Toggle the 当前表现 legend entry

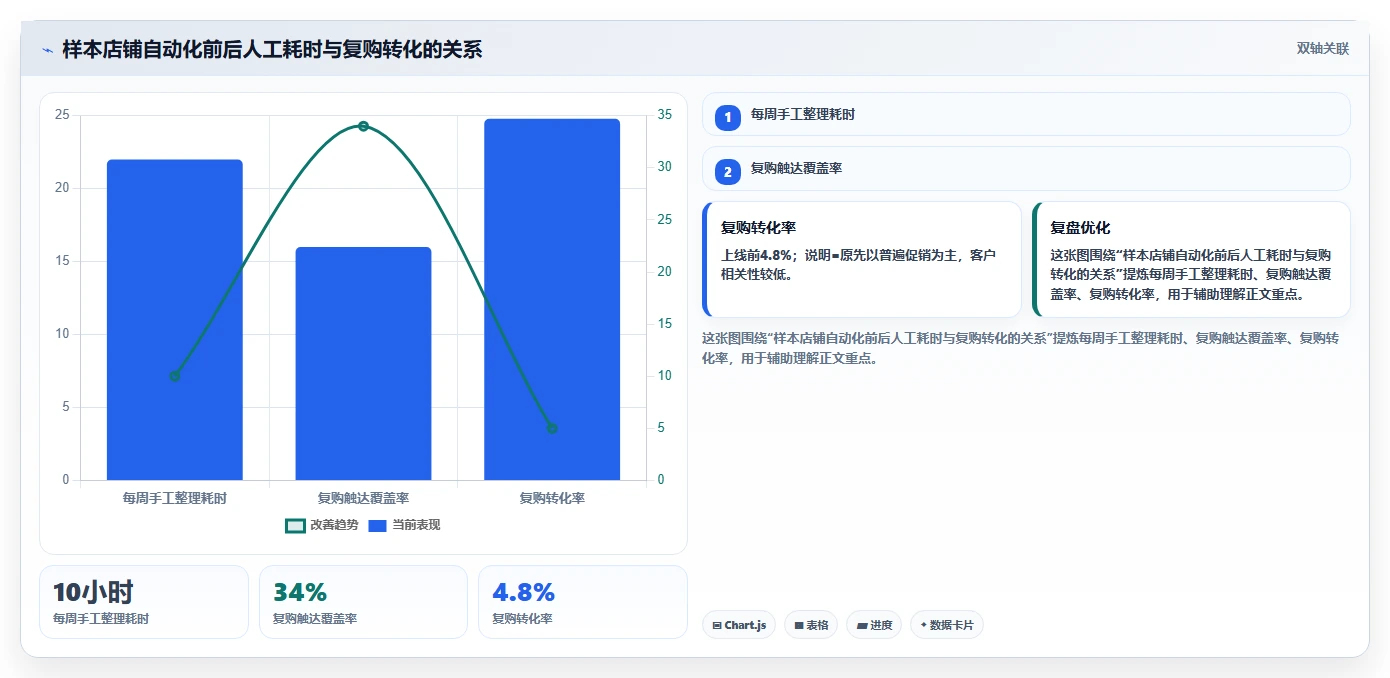click(x=404, y=525)
